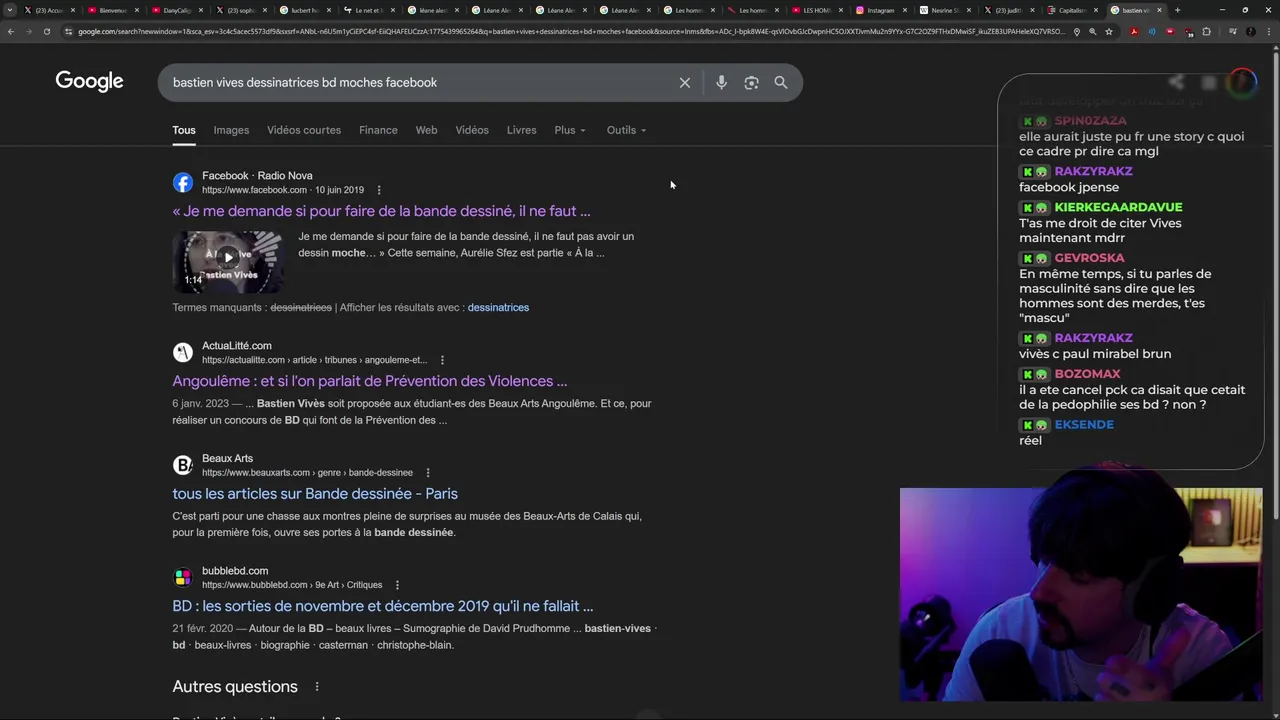Screen dimensions: 1280x720
Task: Click the '21 févr. 2020' result date
Action: click(x=202, y=629)
